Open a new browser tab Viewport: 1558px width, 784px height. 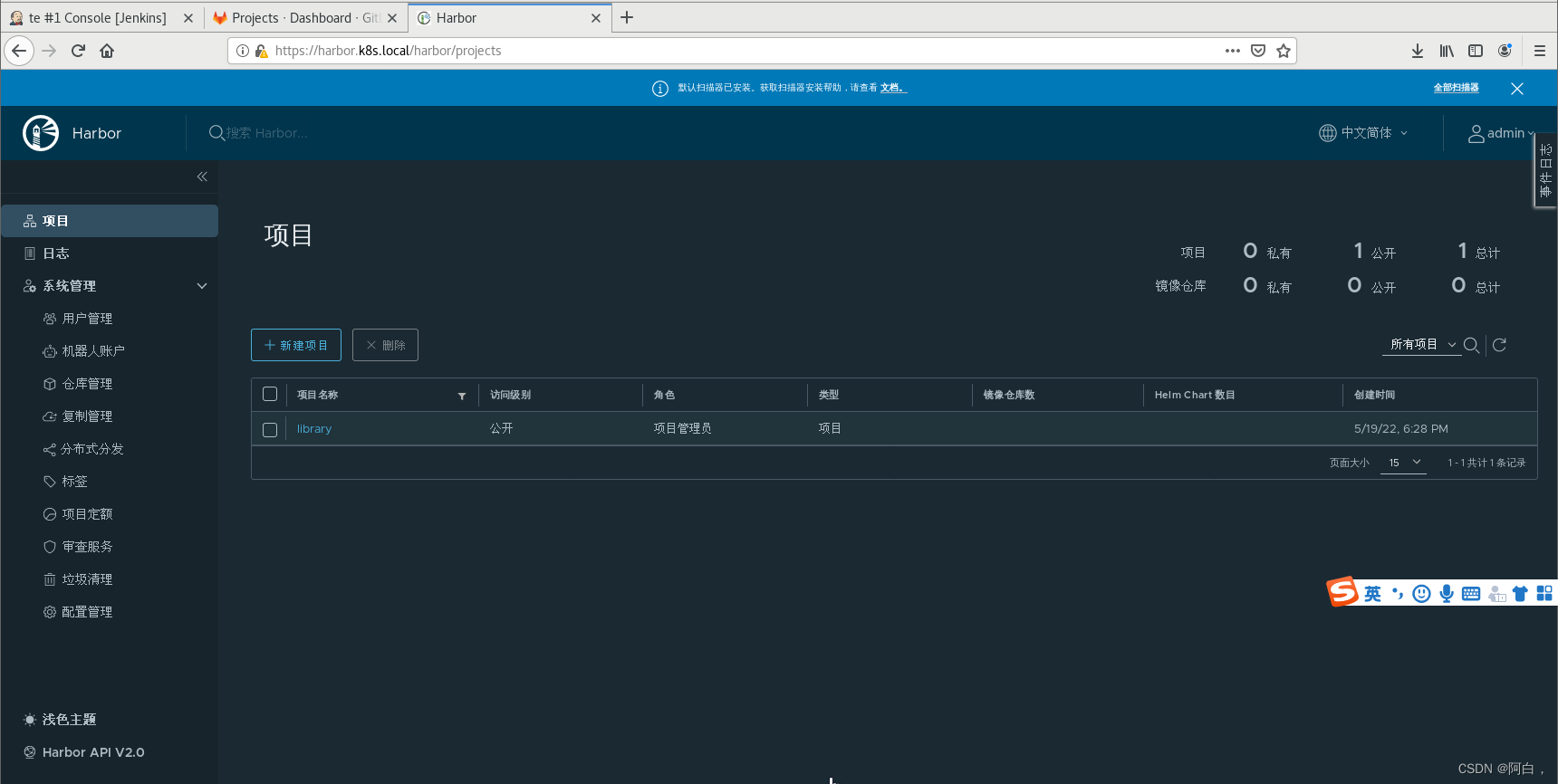(627, 17)
